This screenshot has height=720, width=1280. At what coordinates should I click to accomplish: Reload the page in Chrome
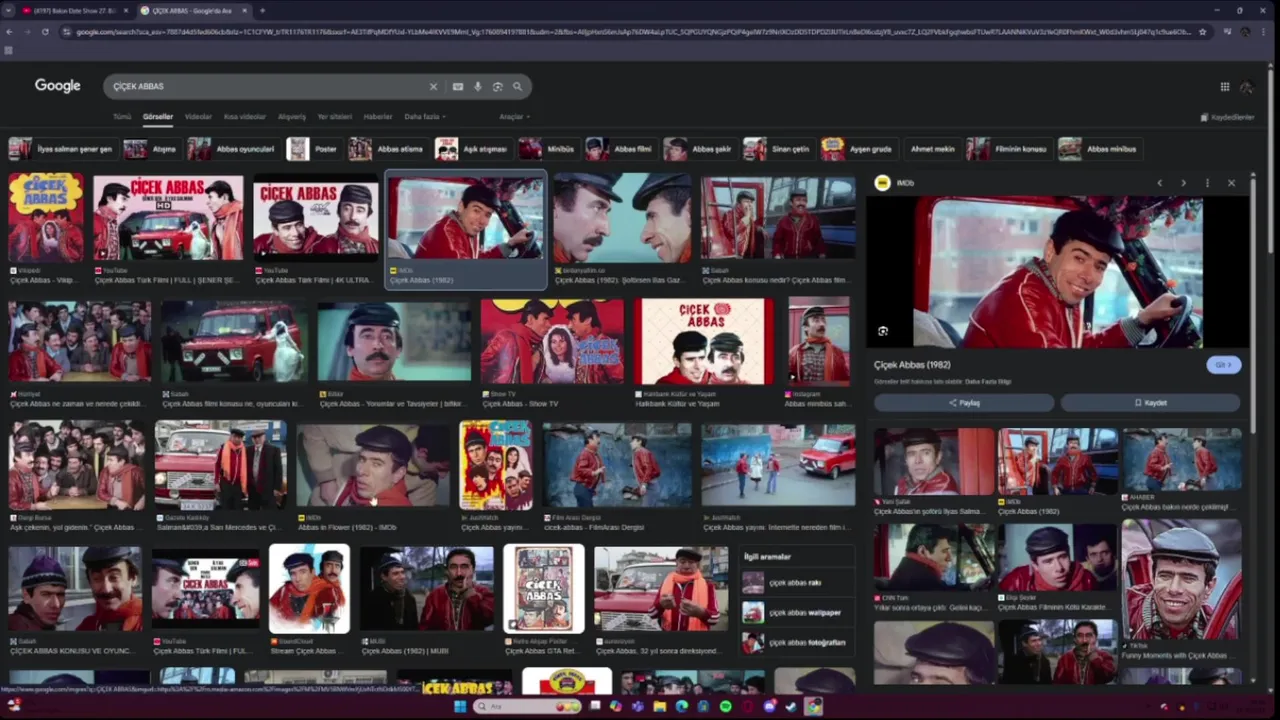[x=45, y=32]
